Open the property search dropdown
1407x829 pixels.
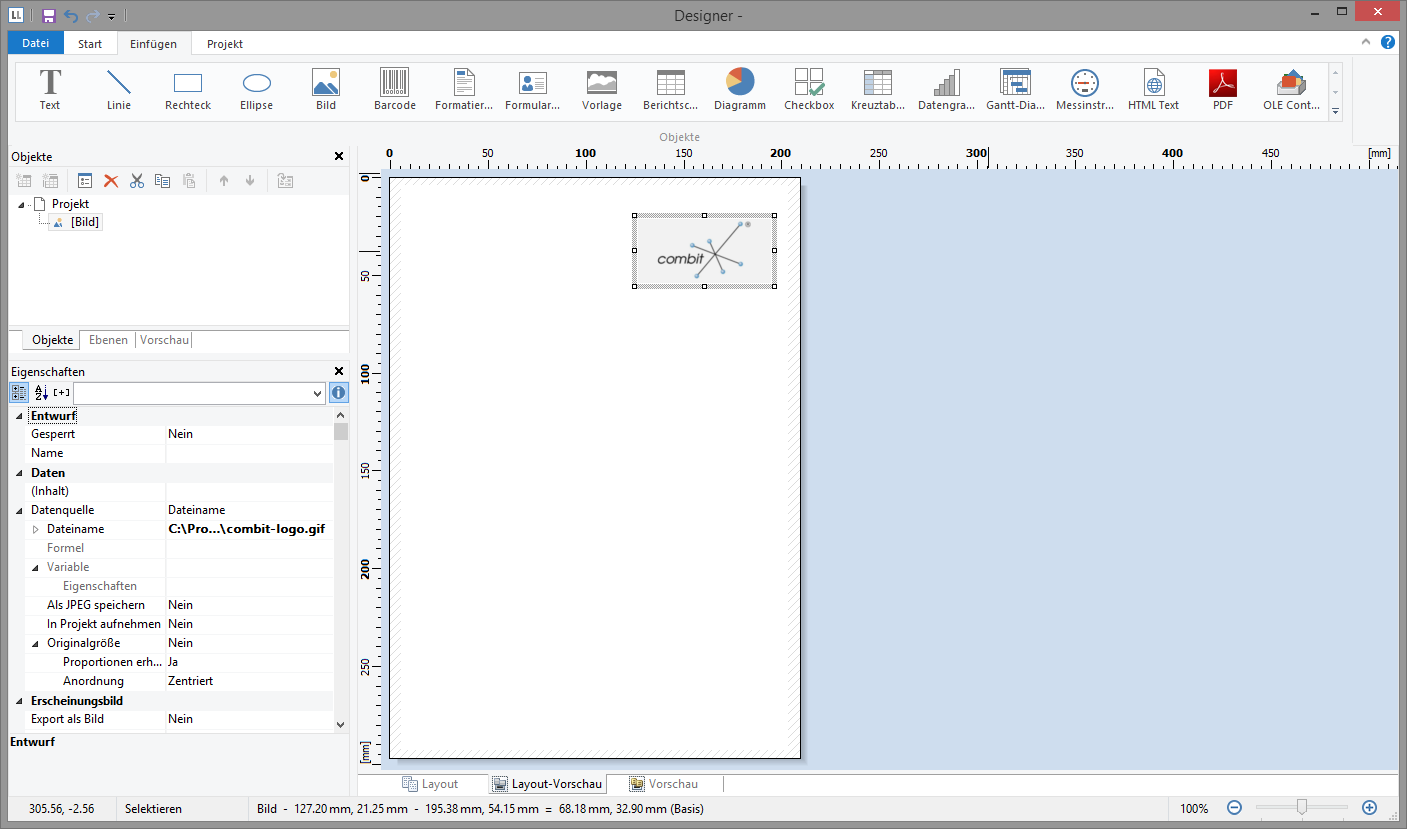[317, 394]
